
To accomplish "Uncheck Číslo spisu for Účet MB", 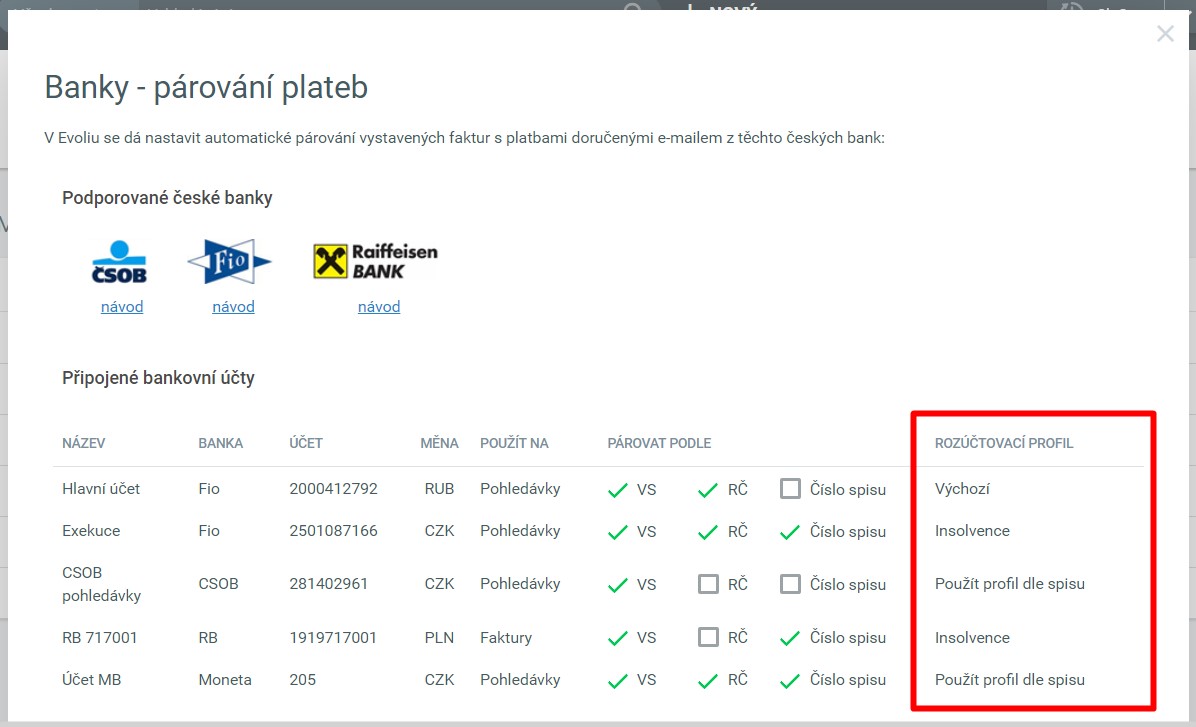I will coord(791,680).
